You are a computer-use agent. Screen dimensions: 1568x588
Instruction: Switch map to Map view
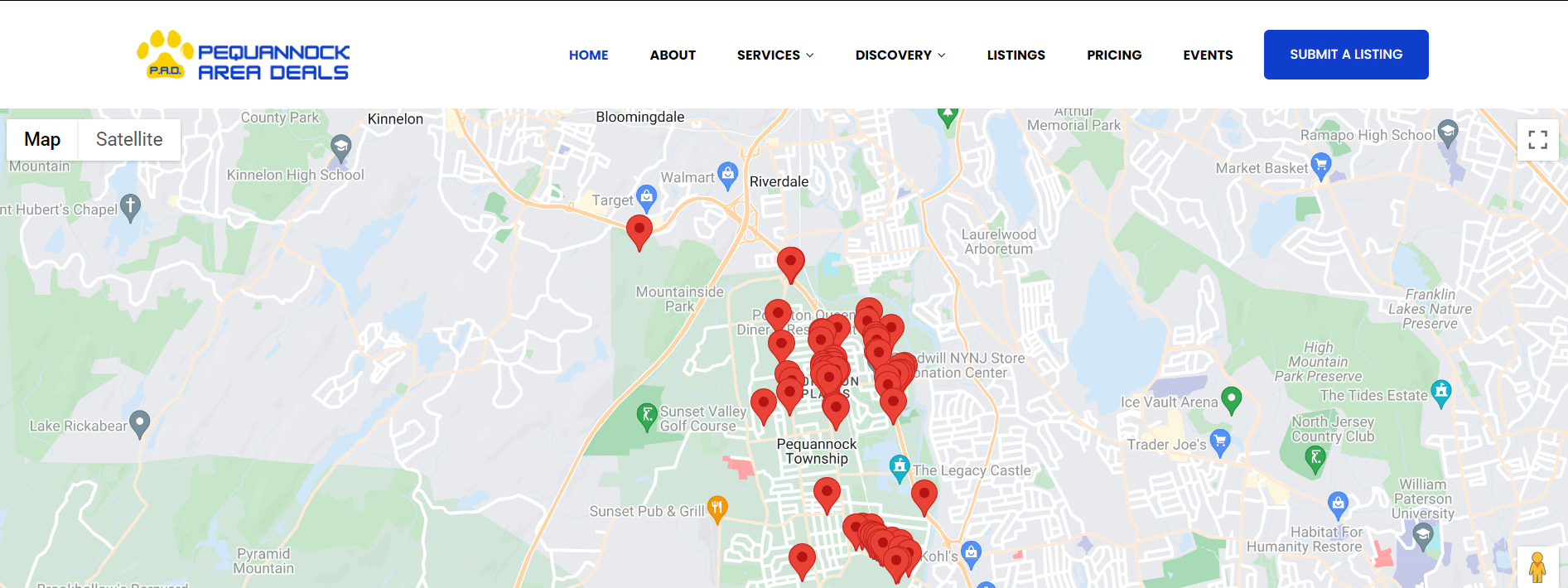tap(42, 139)
